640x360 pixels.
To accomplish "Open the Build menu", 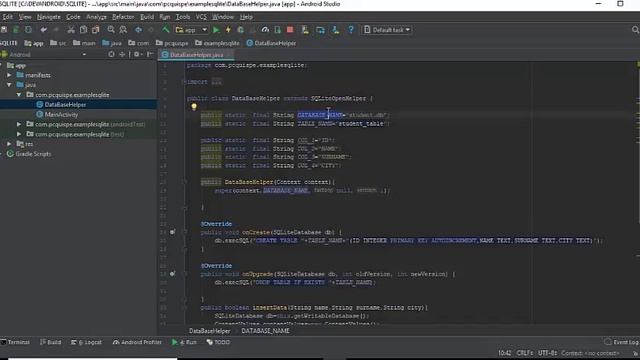I will coord(147,17).
